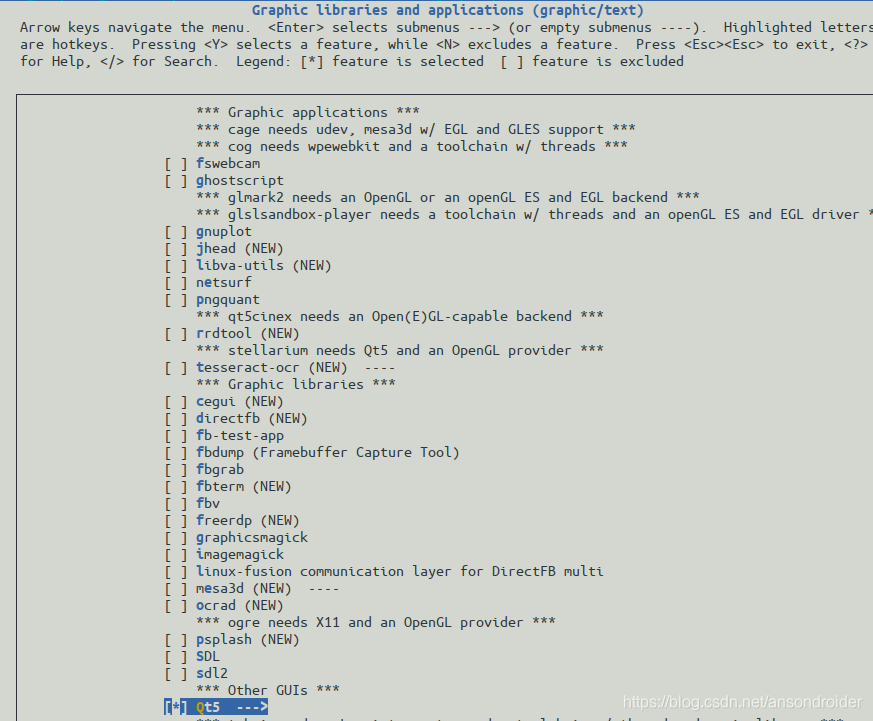Screen dimensions: 873x721
Task: Check the fbgrab checkbox
Action: coord(176,469)
